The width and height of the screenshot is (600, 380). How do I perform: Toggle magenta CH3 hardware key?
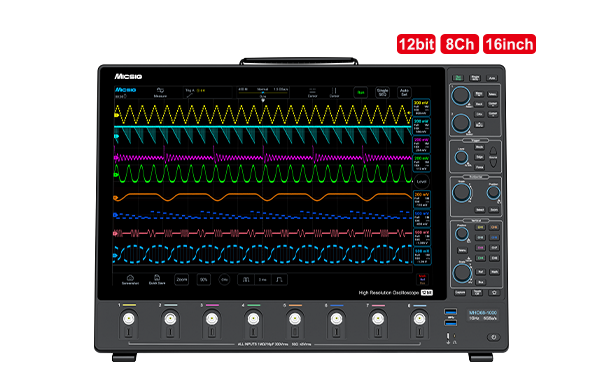(480, 248)
